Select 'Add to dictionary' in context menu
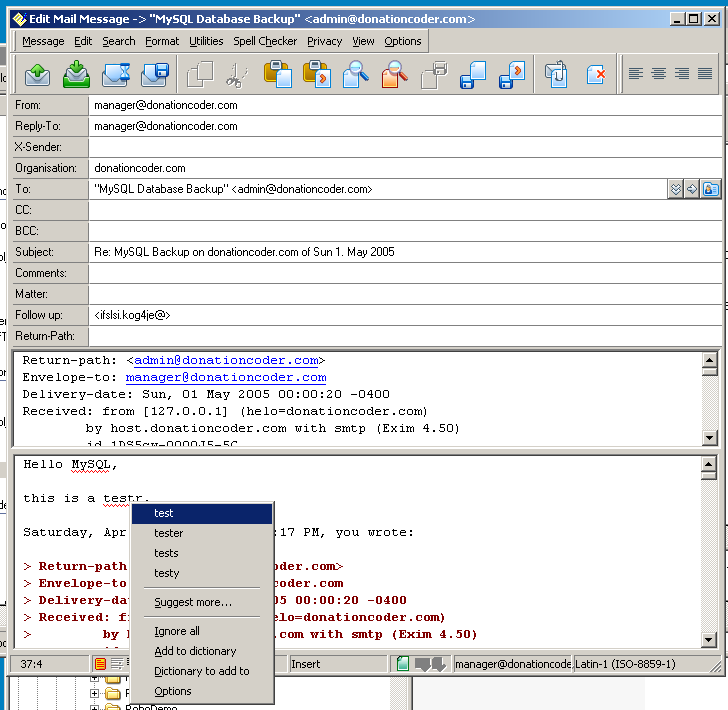The width and height of the screenshot is (728, 710). (202, 651)
